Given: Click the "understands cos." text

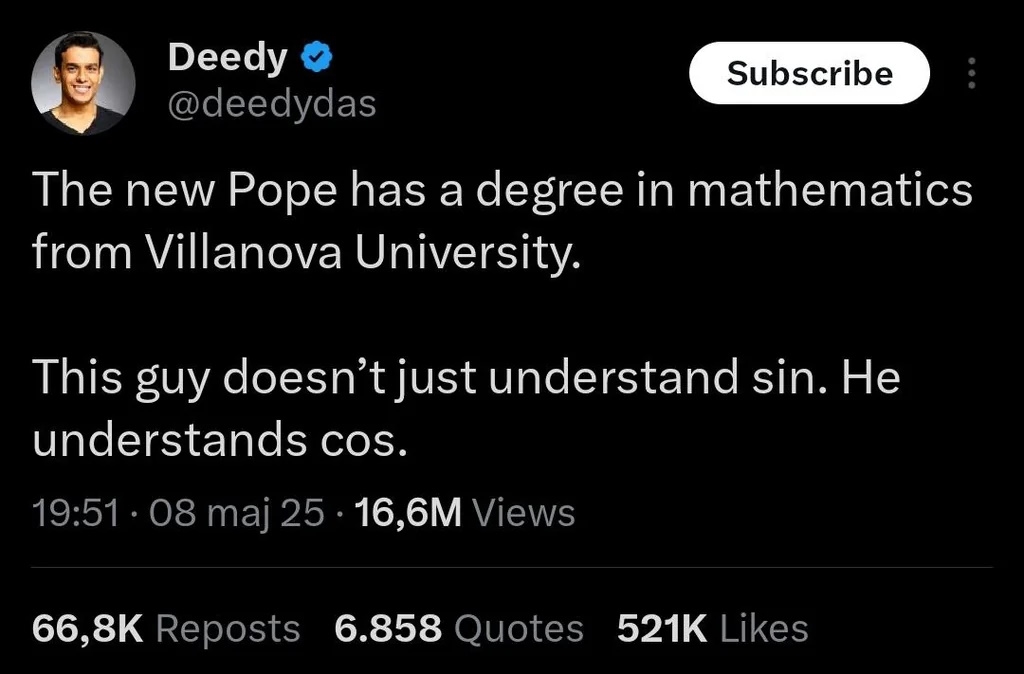Looking at the screenshot, I should (220, 440).
